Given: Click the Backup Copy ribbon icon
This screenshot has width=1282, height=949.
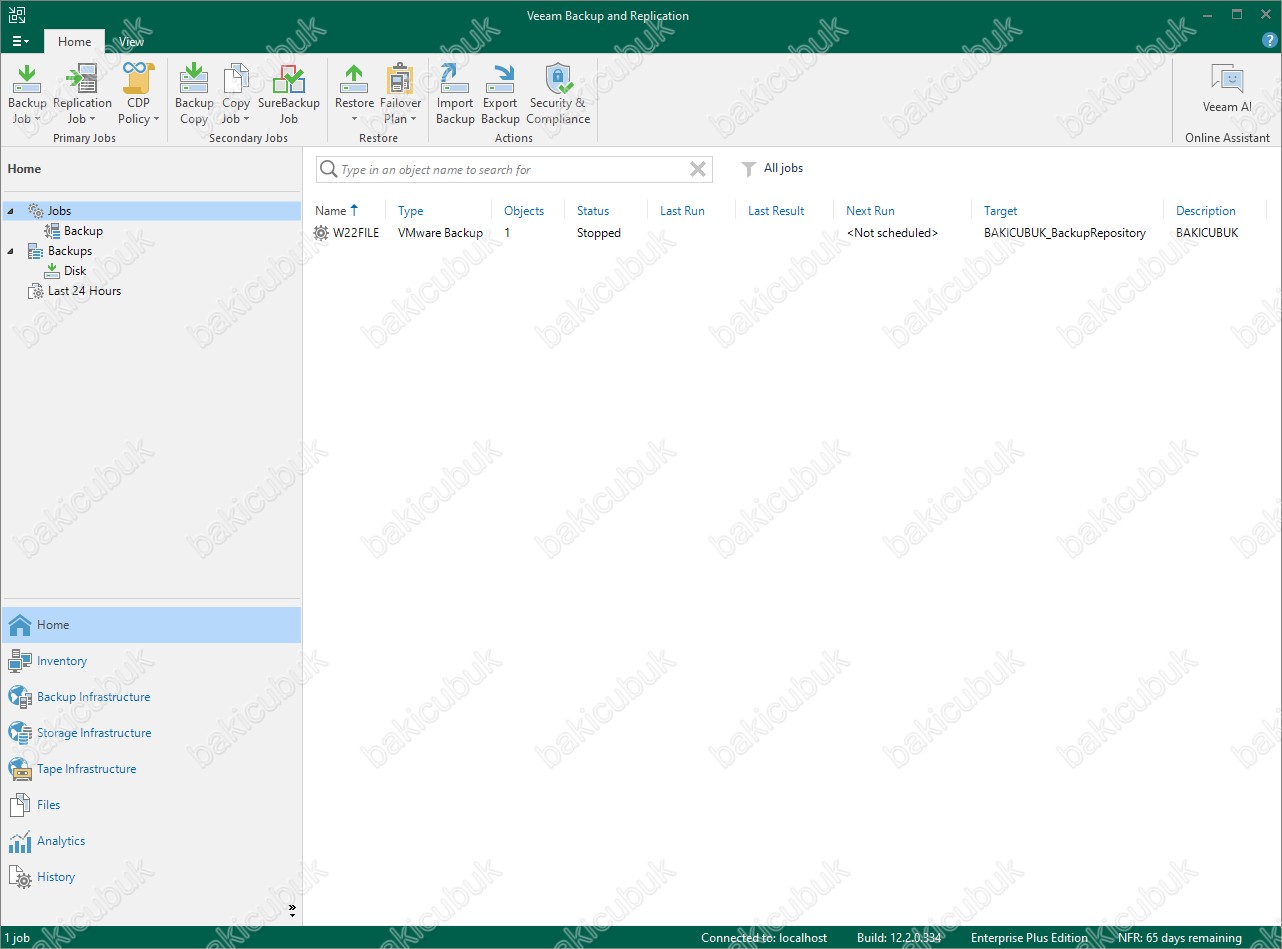Looking at the screenshot, I should [x=194, y=78].
